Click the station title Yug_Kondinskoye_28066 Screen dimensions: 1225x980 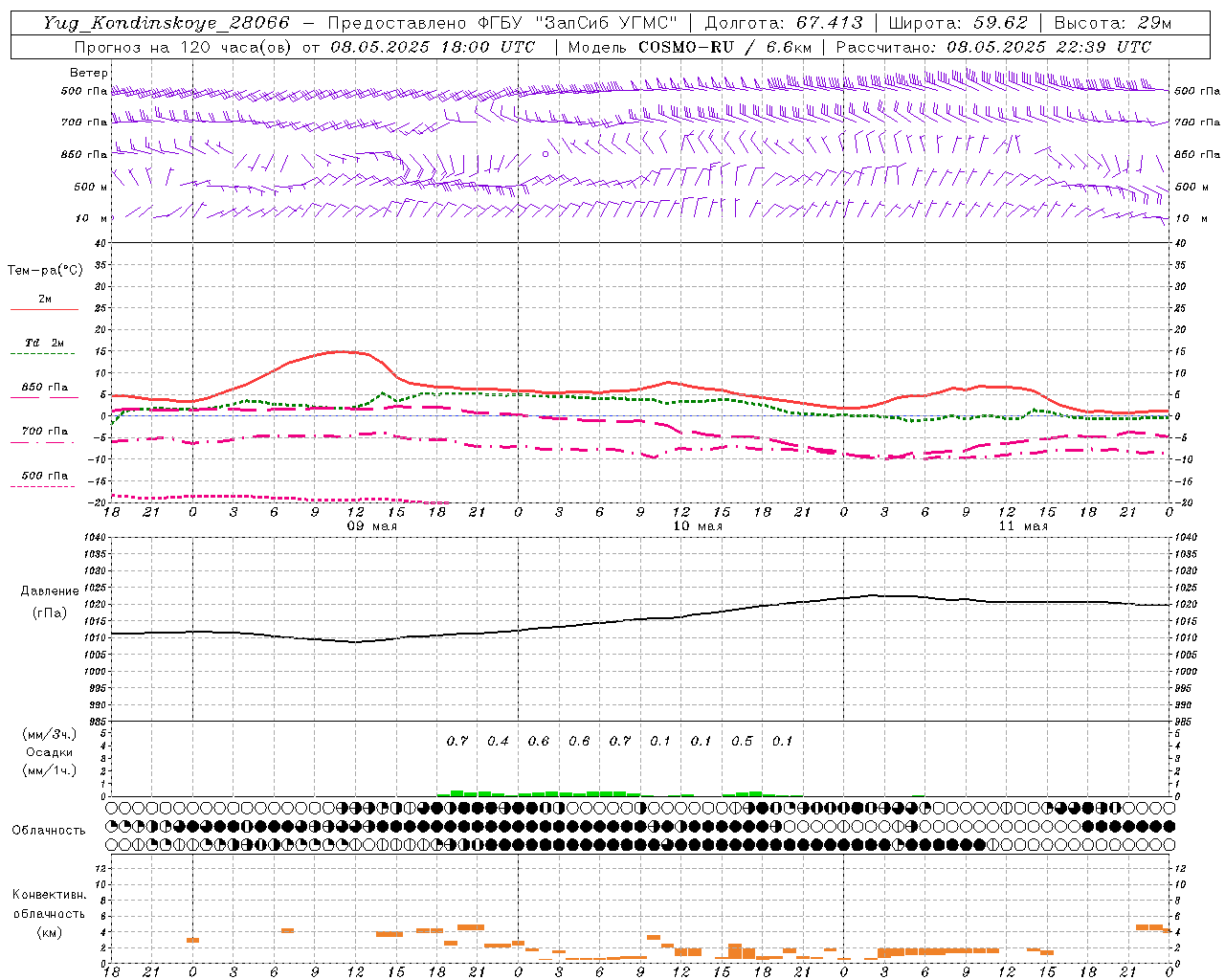point(167,23)
